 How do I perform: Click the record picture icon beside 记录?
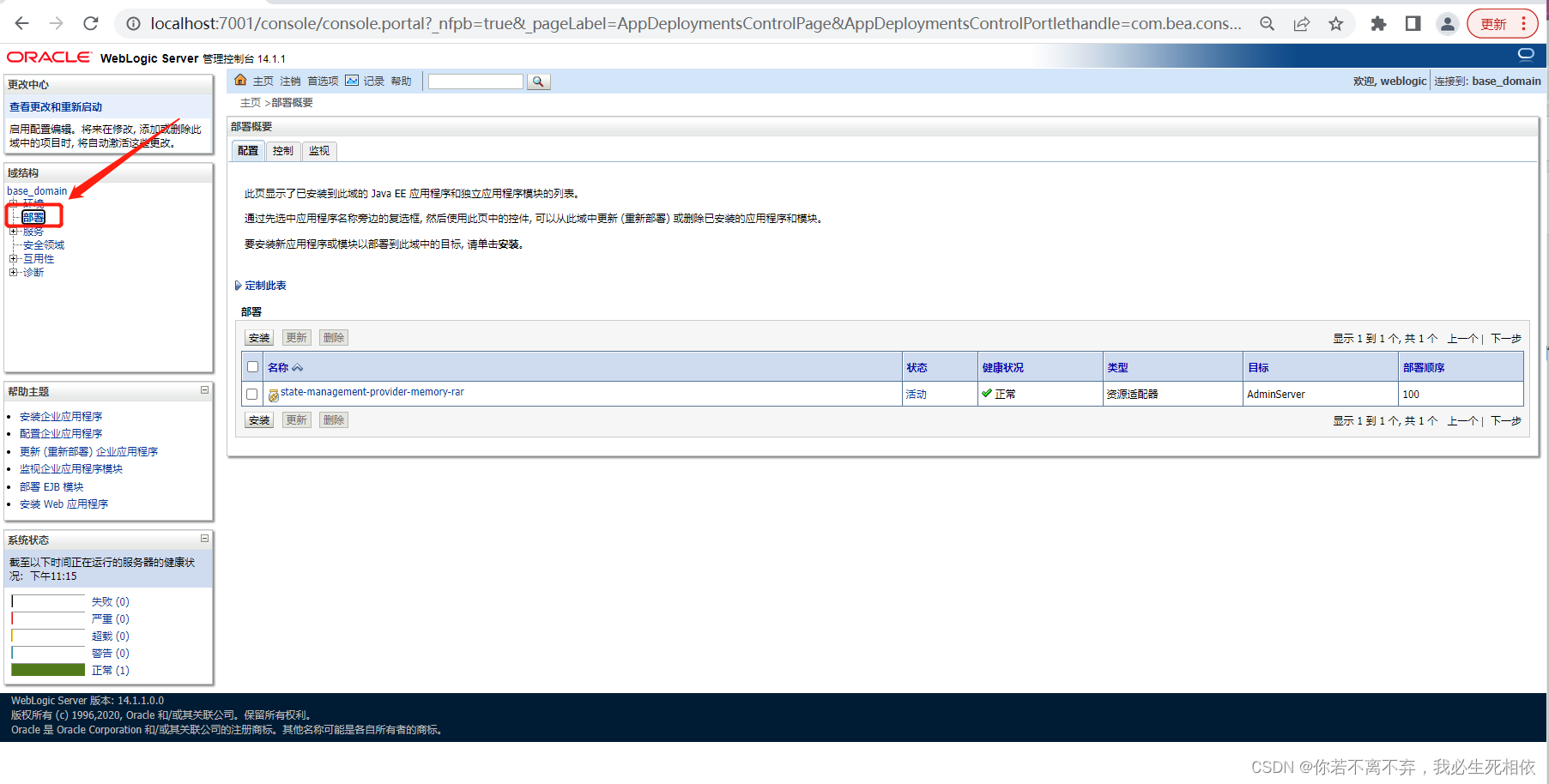[x=352, y=81]
